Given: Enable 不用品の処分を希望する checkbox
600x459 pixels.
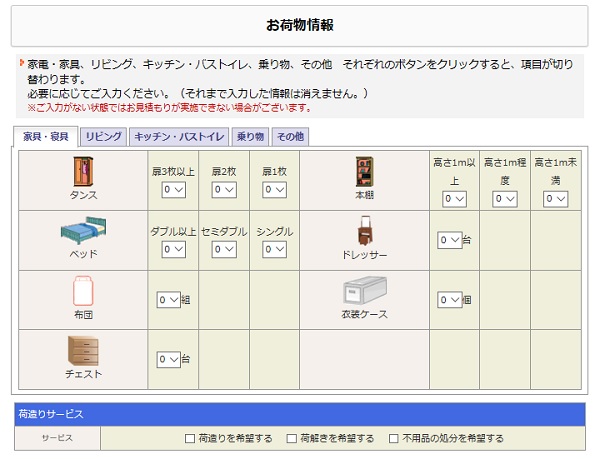Looking at the screenshot, I should (394, 438).
